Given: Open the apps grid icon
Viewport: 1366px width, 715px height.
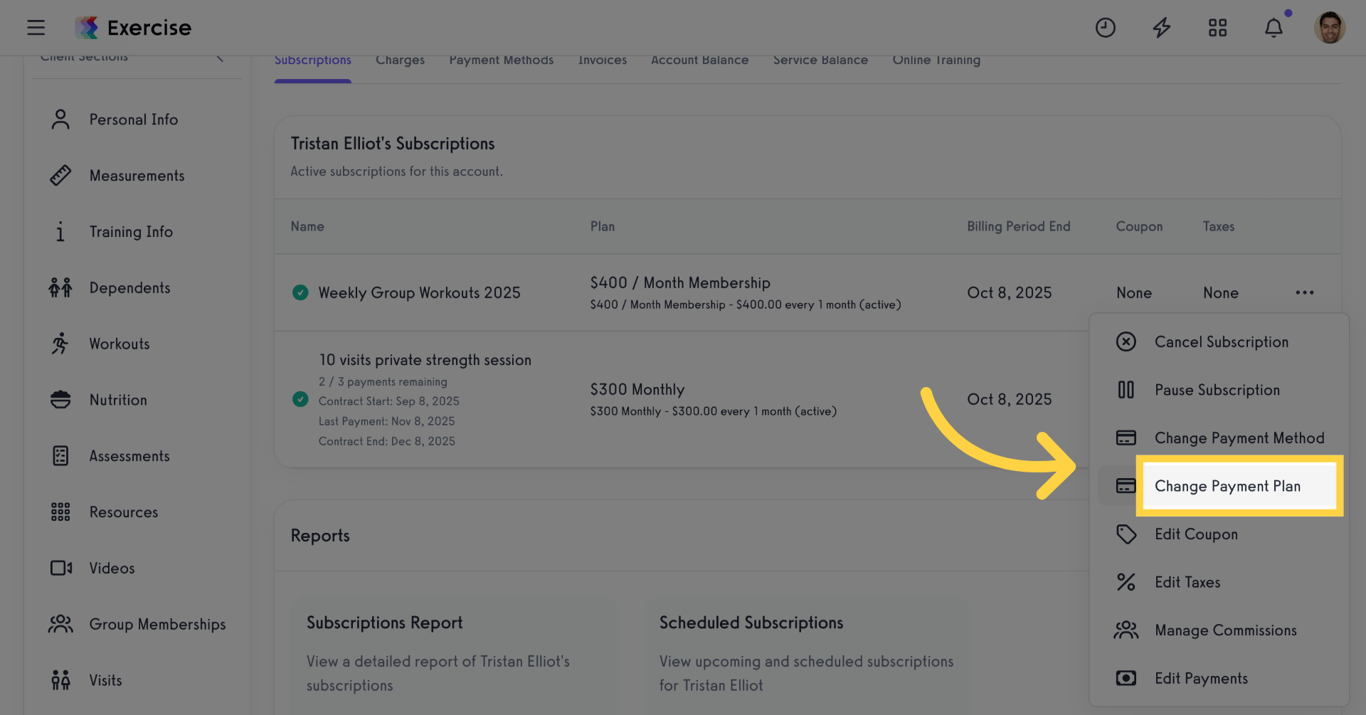Looking at the screenshot, I should (x=1217, y=28).
